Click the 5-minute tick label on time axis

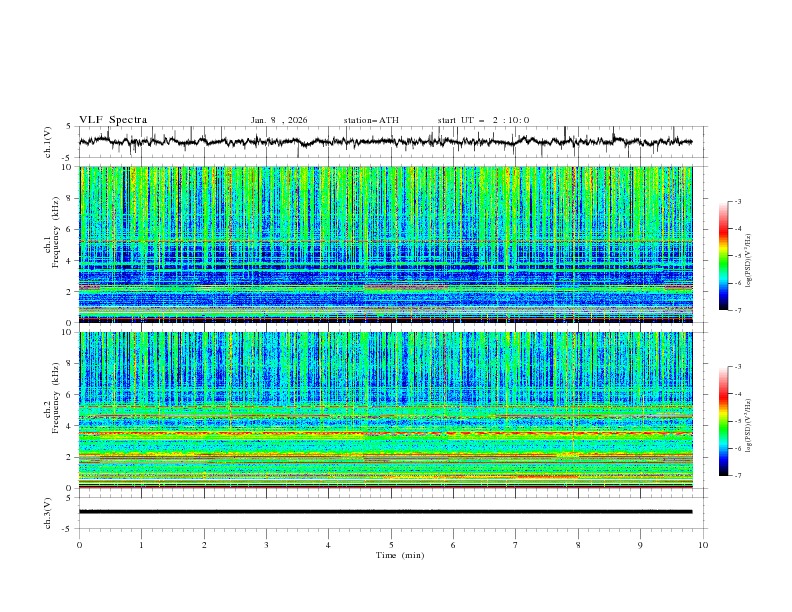pyautogui.click(x=391, y=544)
